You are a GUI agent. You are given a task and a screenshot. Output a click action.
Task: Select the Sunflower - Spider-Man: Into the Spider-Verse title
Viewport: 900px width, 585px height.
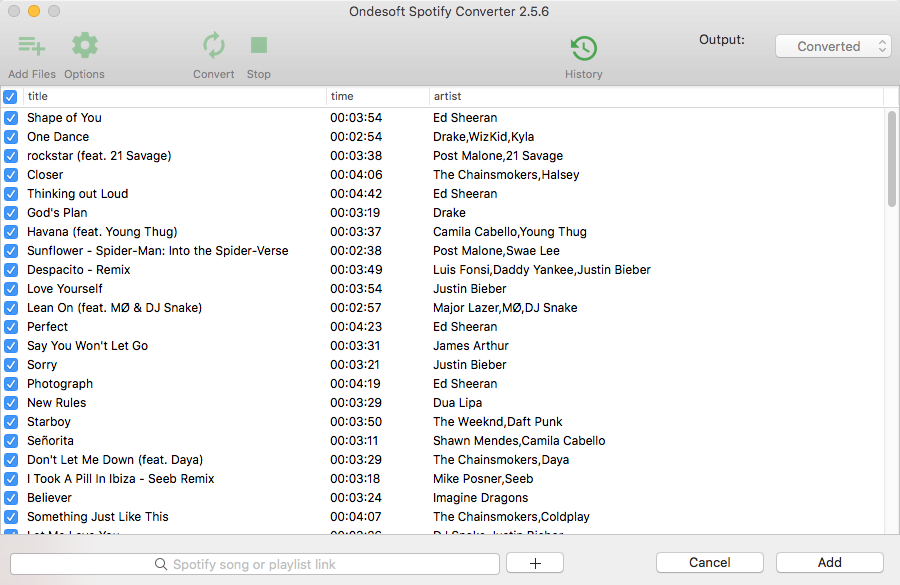point(158,251)
